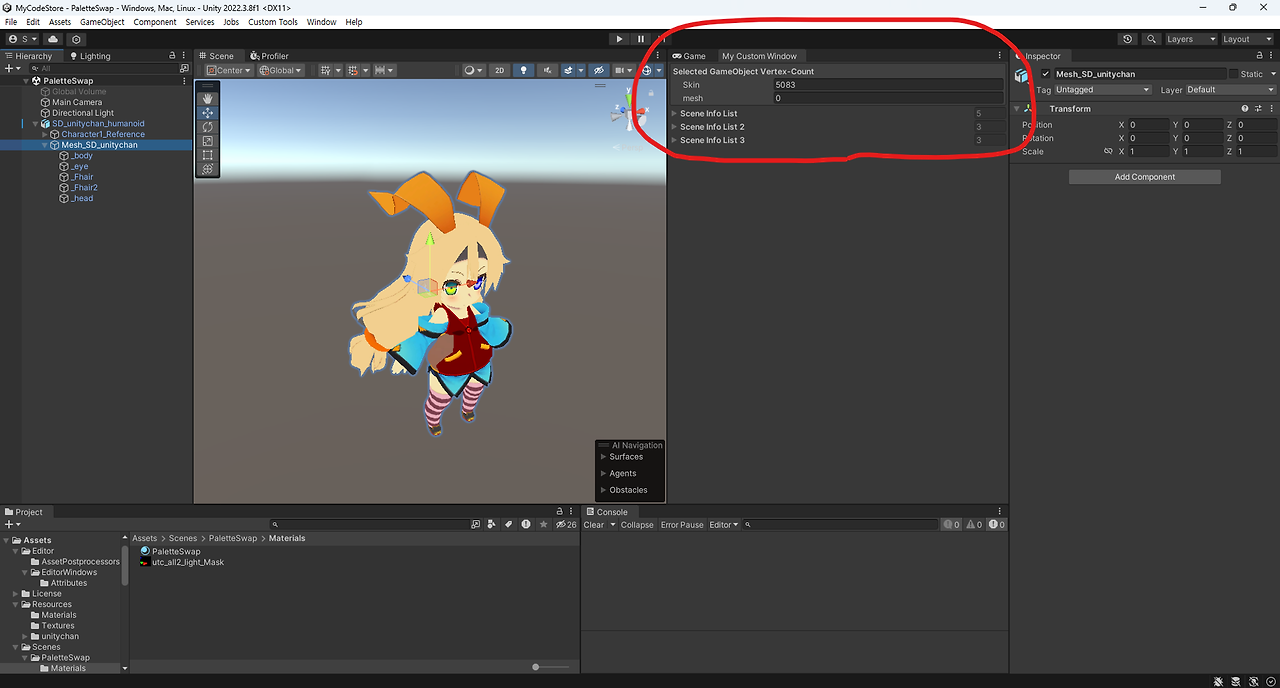Open Transform component preset icon

1258,108
